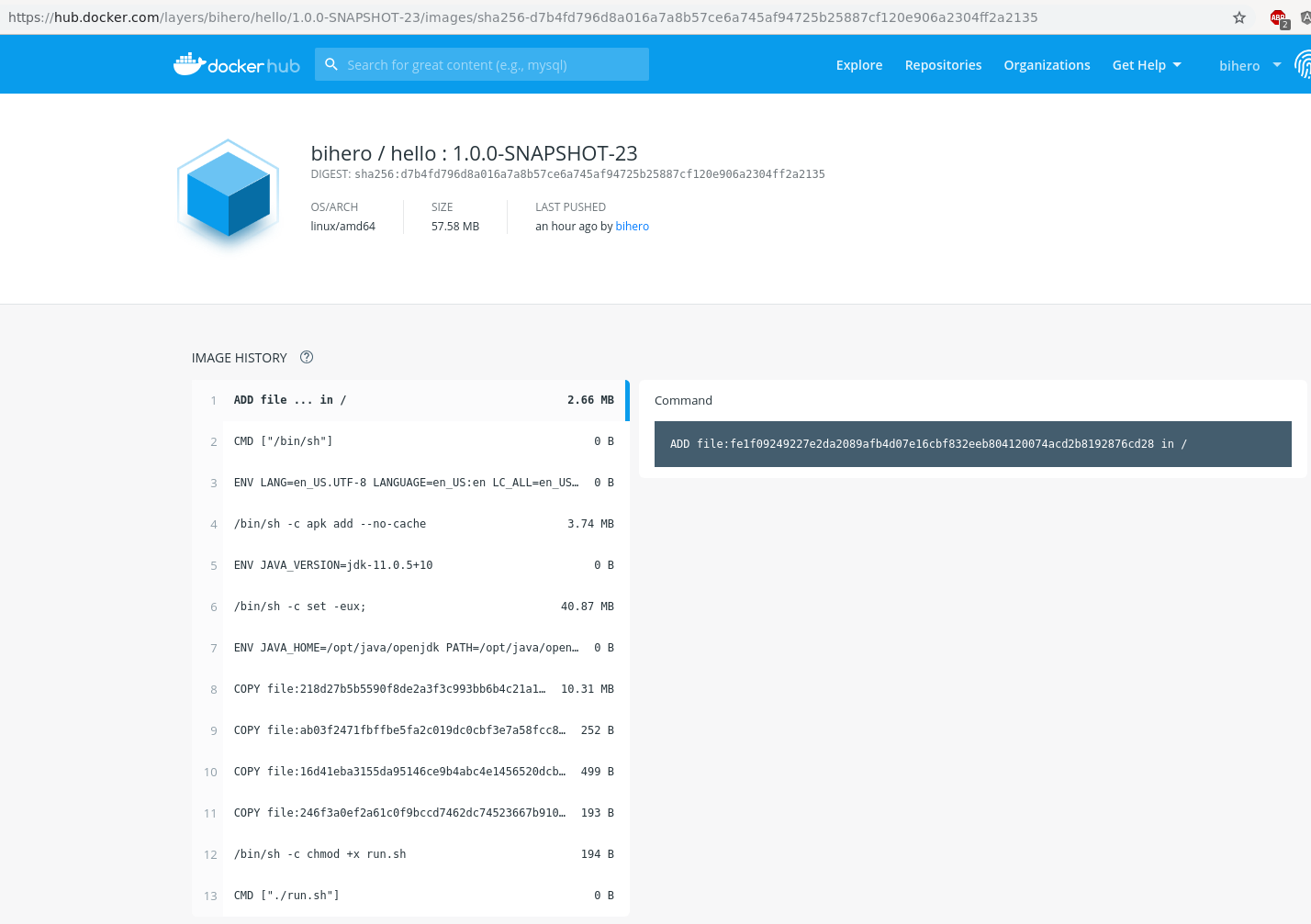Click the Image History help question icon
Image resolution: width=1311 pixels, height=924 pixels.
pos(307,357)
